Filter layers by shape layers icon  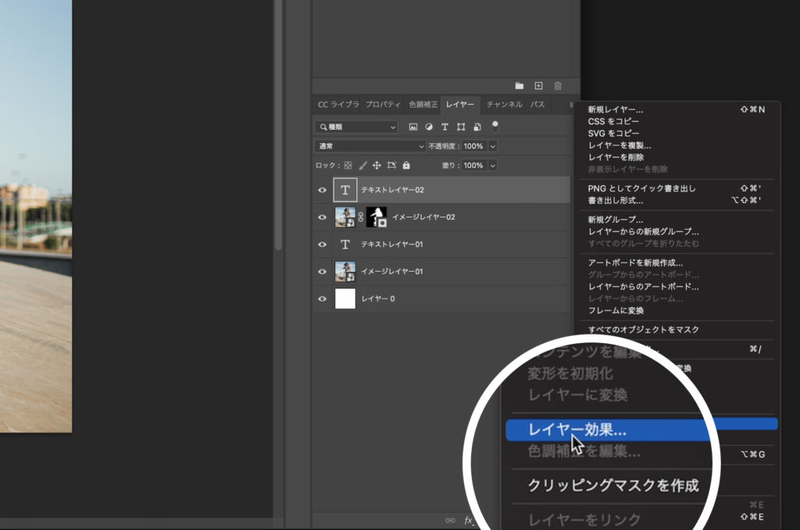point(461,127)
